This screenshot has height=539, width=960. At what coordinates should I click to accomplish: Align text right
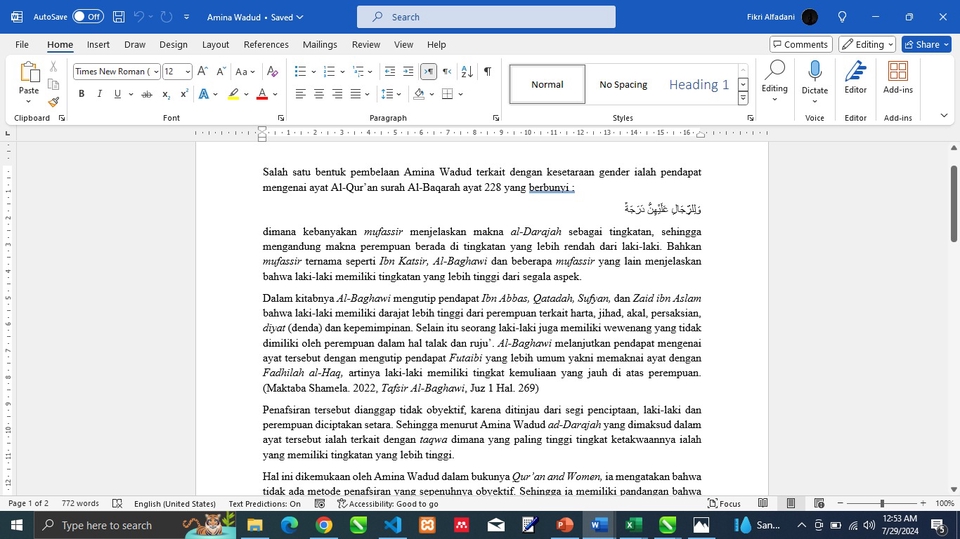(337, 94)
